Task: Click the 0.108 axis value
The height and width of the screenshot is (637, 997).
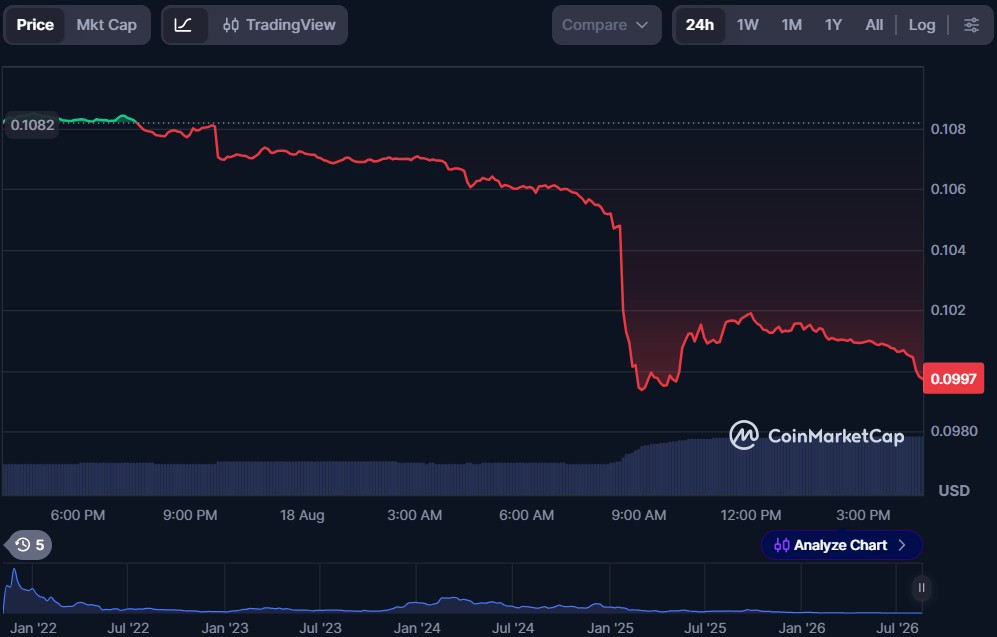Action: point(948,129)
